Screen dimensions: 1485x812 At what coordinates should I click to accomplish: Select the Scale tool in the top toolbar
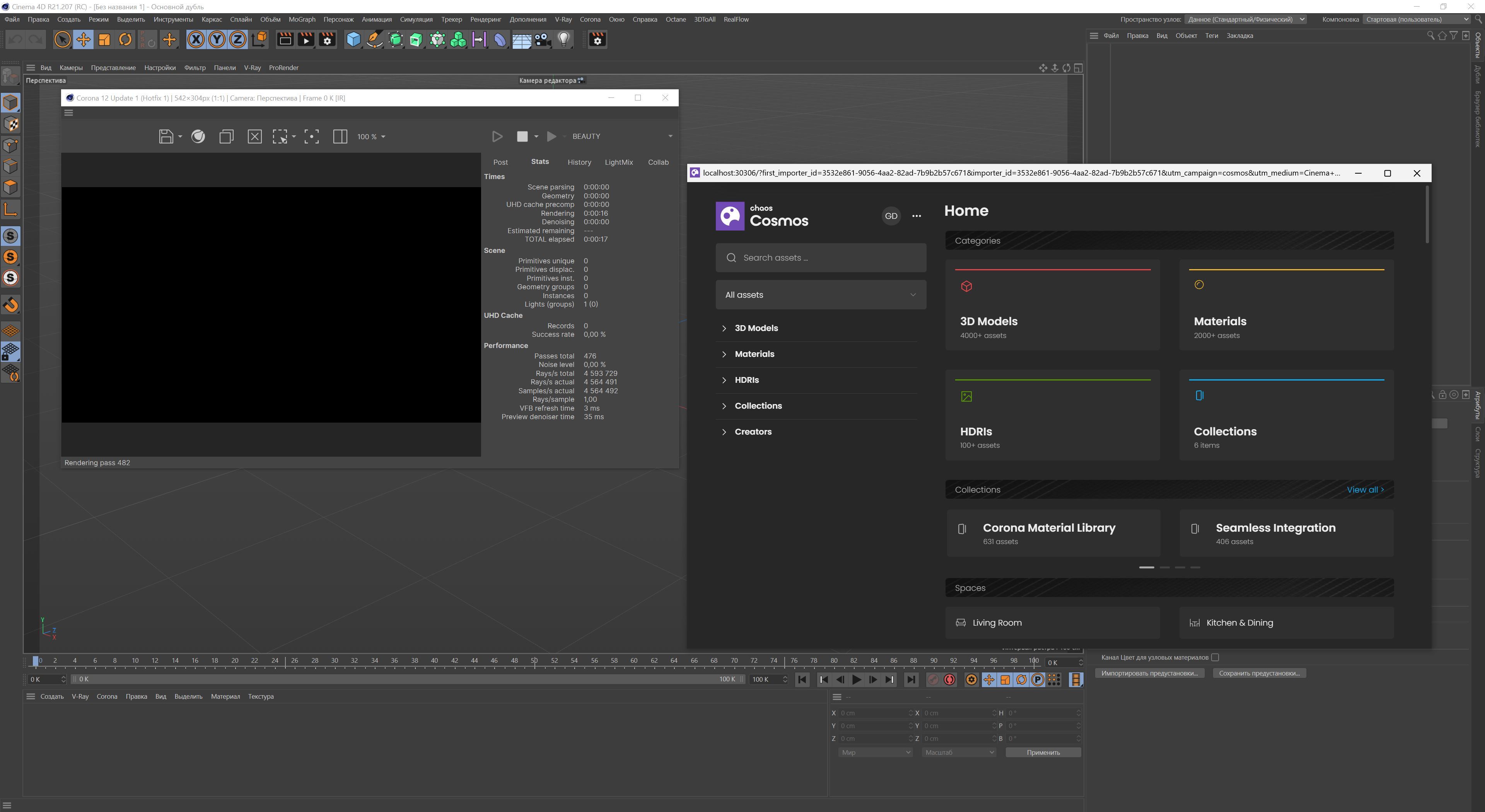click(x=104, y=39)
